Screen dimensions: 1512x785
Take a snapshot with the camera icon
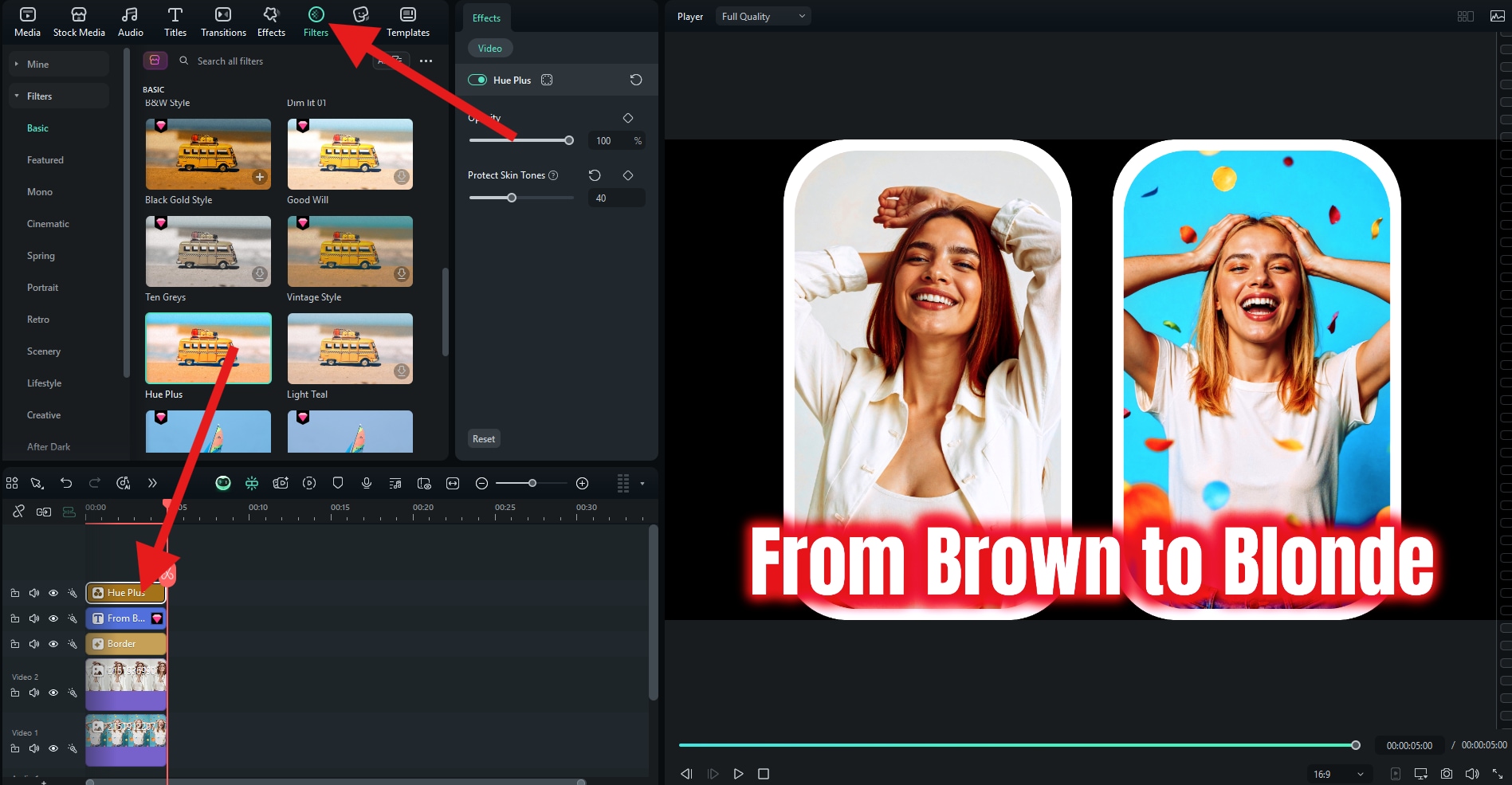coord(1447,774)
